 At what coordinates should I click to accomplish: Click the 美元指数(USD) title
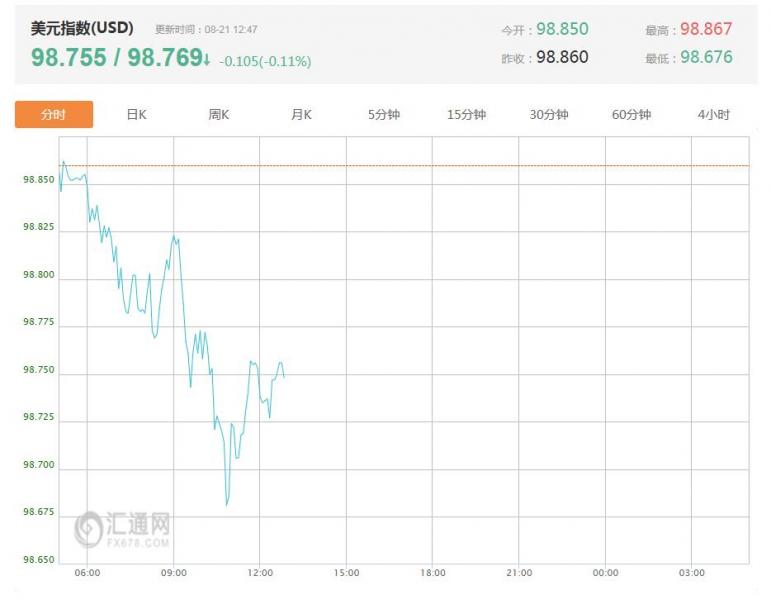82,28
